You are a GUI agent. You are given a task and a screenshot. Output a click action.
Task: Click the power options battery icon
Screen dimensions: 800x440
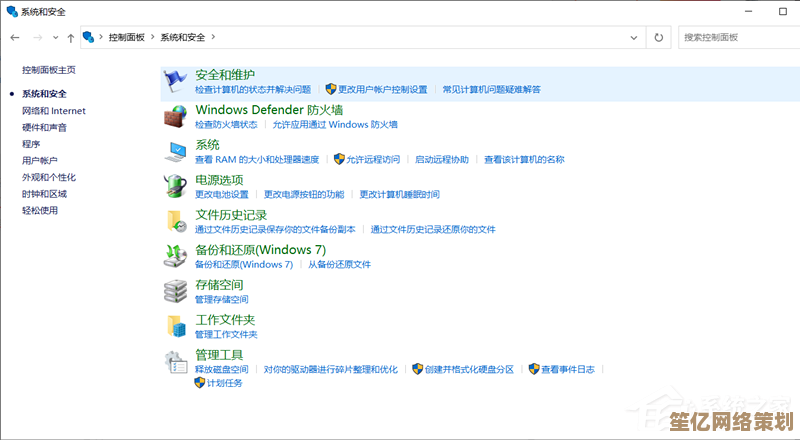tap(175, 186)
